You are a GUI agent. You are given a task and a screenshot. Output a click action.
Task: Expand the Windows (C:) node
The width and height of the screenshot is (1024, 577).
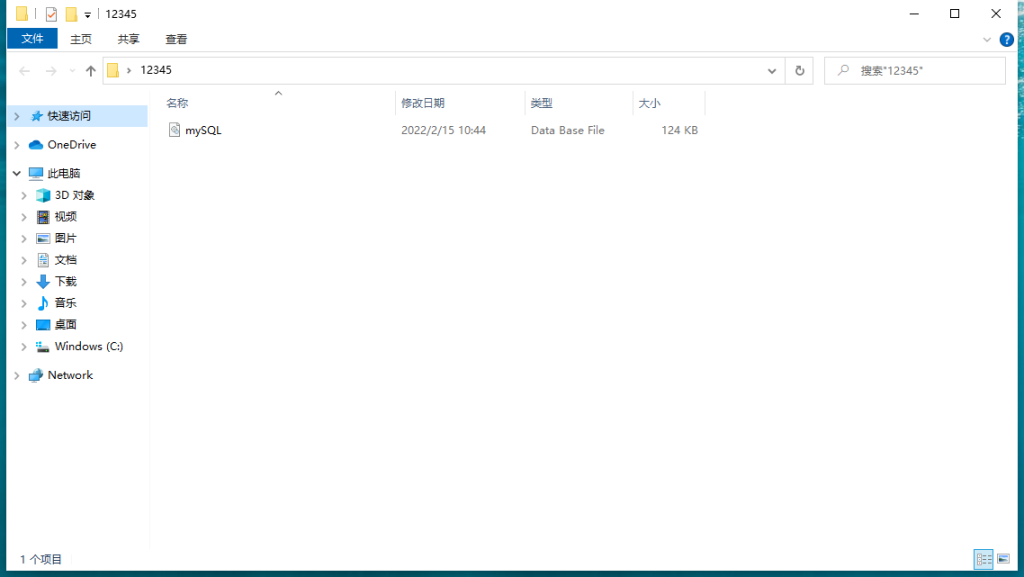point(24,347)
